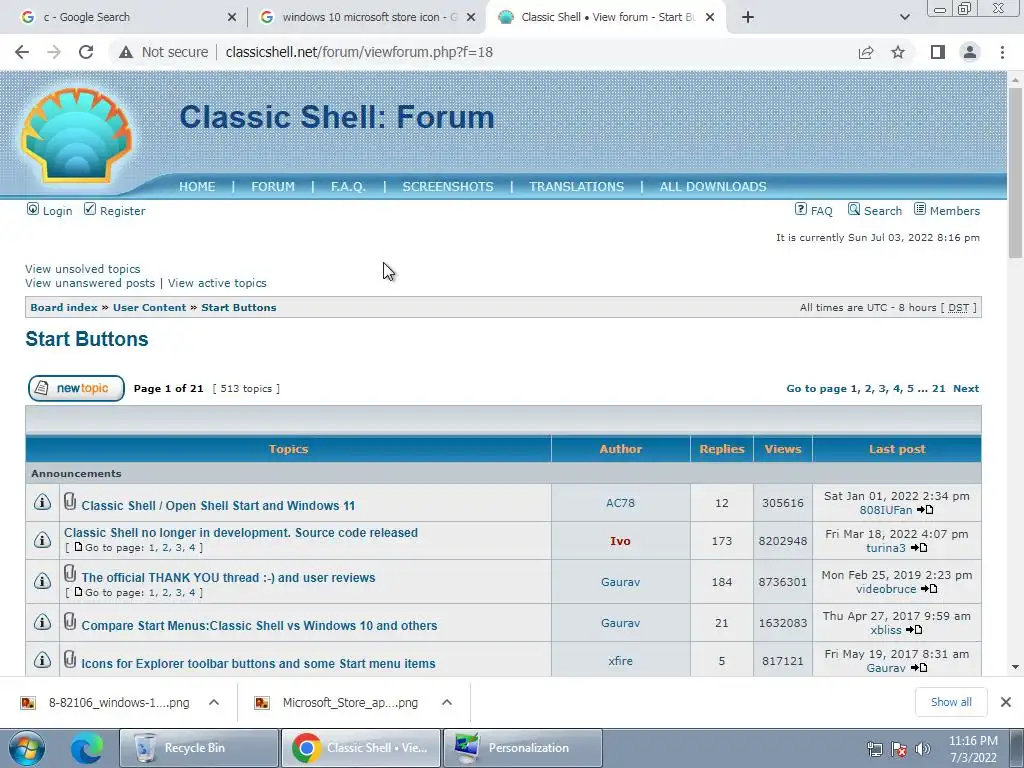Click announcement icon for Windows 11 topic row
1024x768 pixels.
point(42,502)
